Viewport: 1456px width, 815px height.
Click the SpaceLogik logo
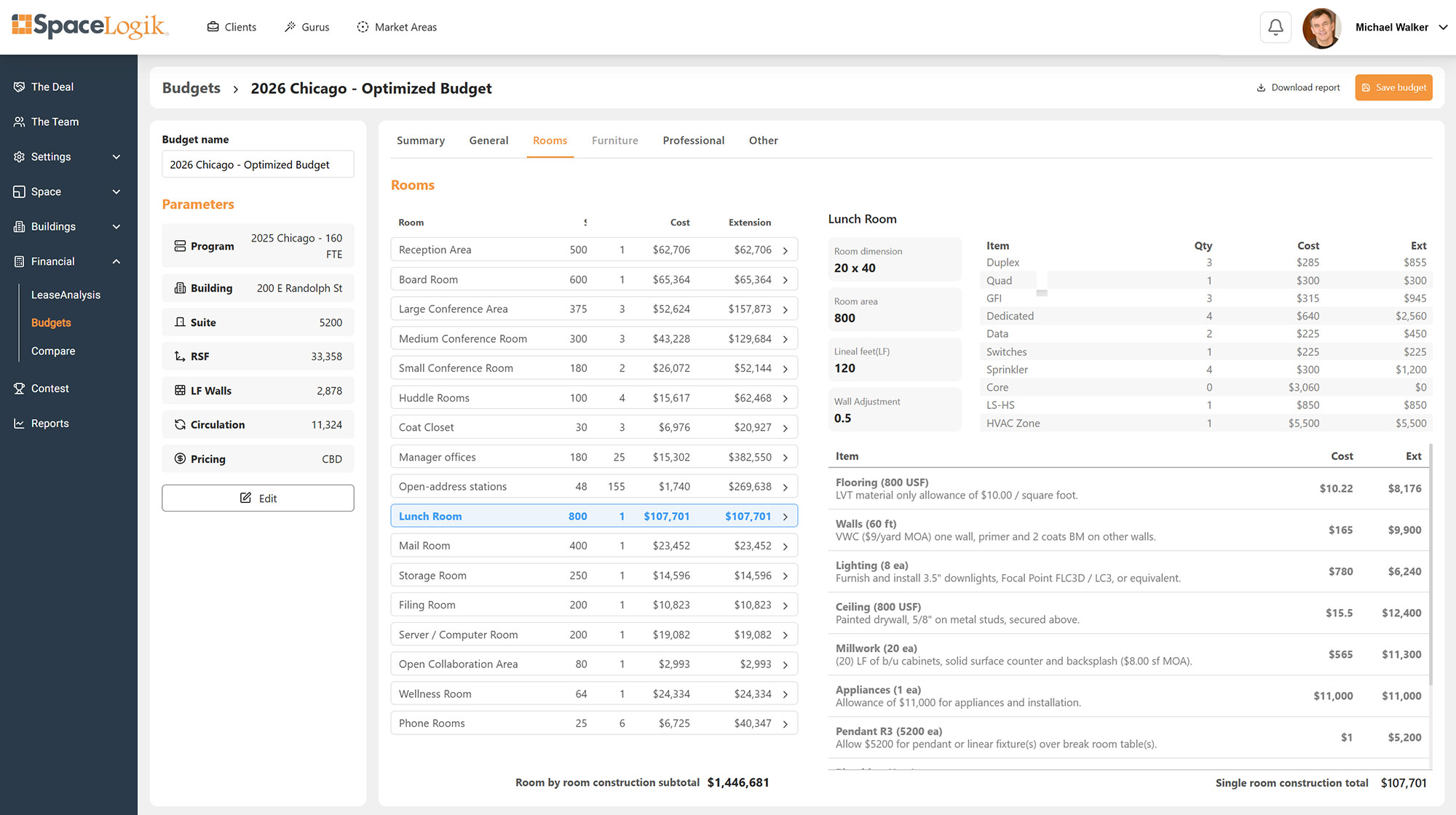tap(90, 26)
